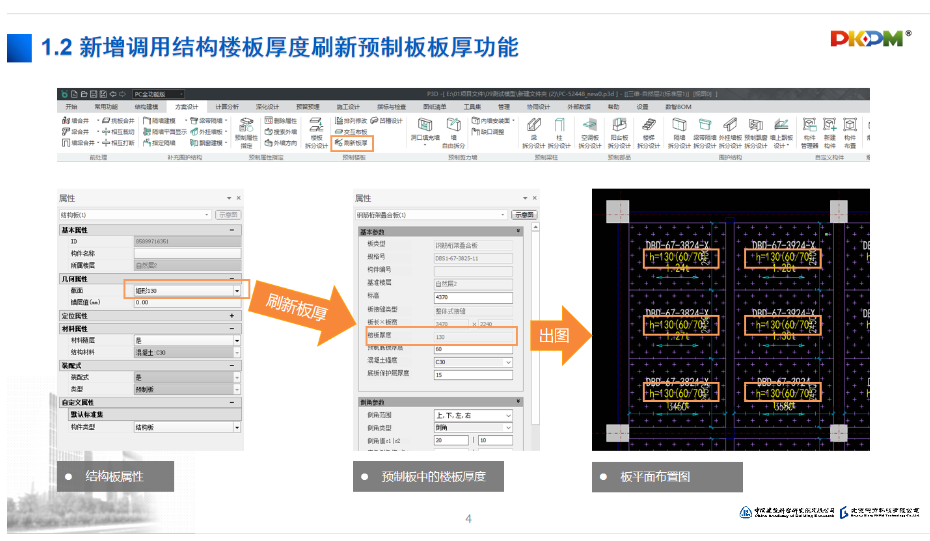Switch to the 深化设计 ribbon tab
This screenshot has width=930, height=541.
[x=267, y=107]
